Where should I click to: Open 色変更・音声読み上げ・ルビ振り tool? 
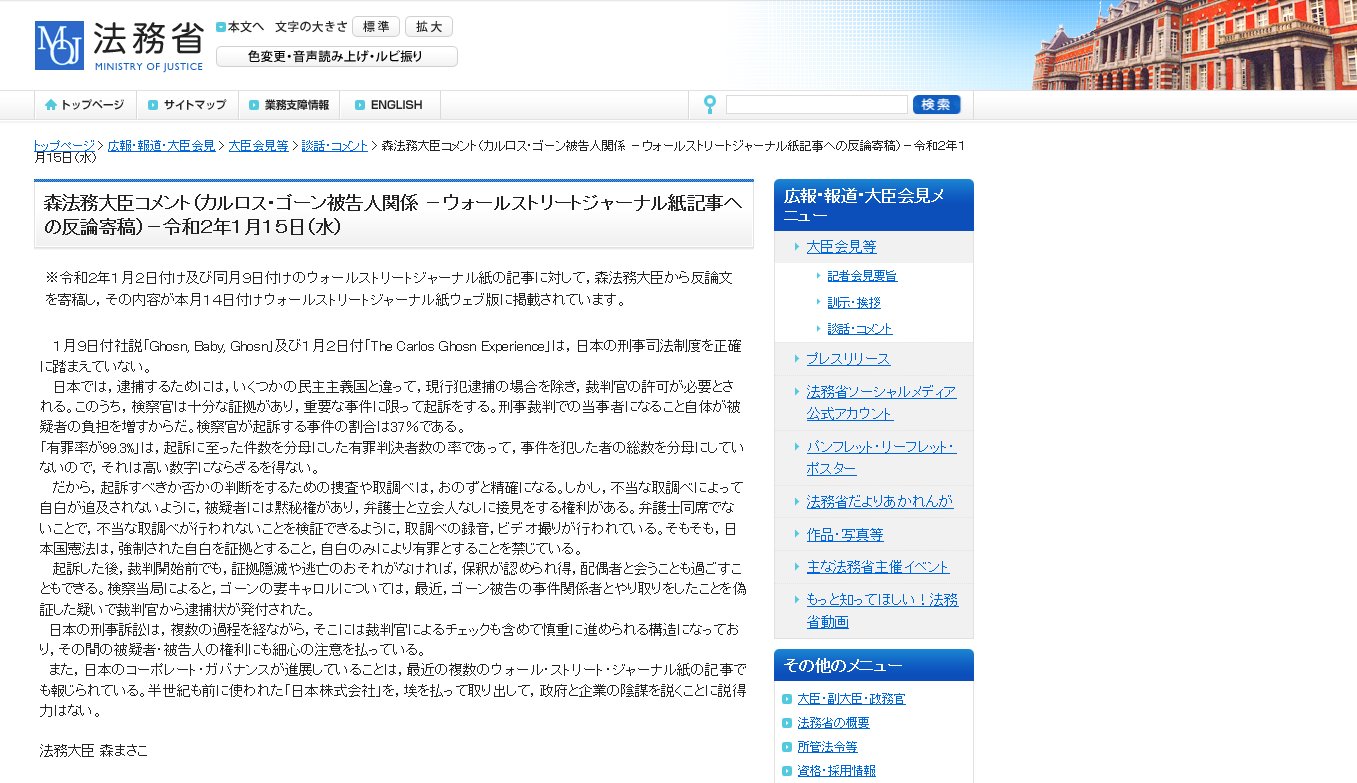coord(337,57)
